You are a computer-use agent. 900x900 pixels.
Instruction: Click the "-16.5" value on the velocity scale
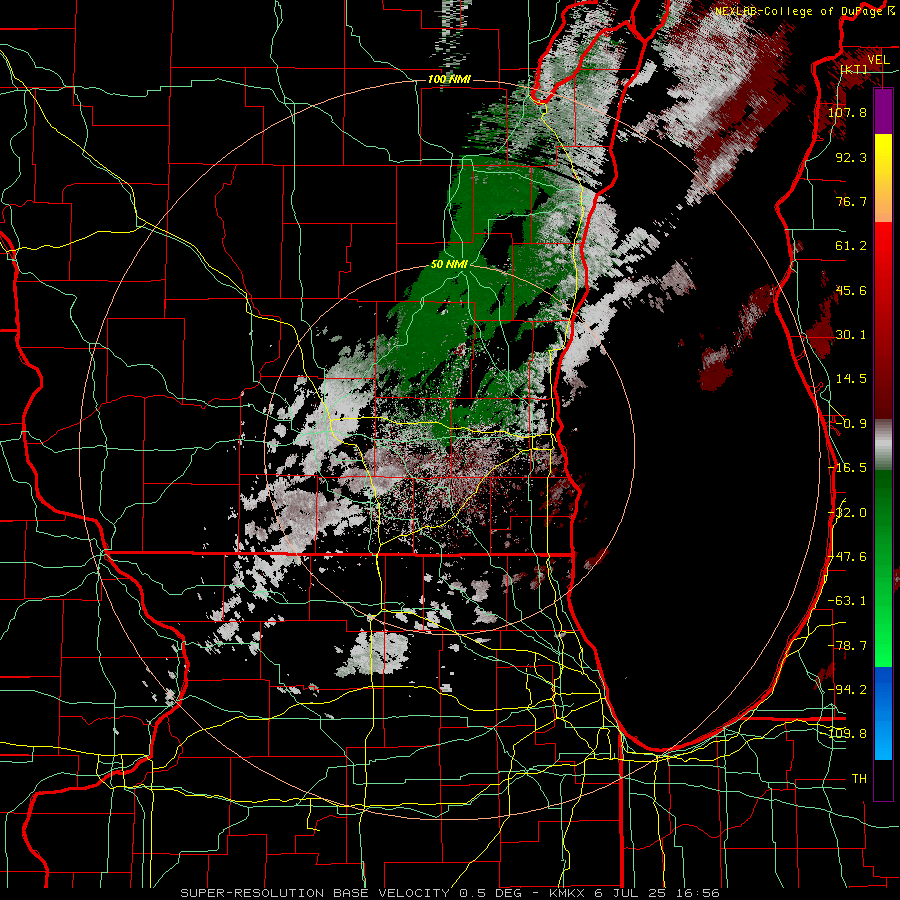[x=847, y=468]
